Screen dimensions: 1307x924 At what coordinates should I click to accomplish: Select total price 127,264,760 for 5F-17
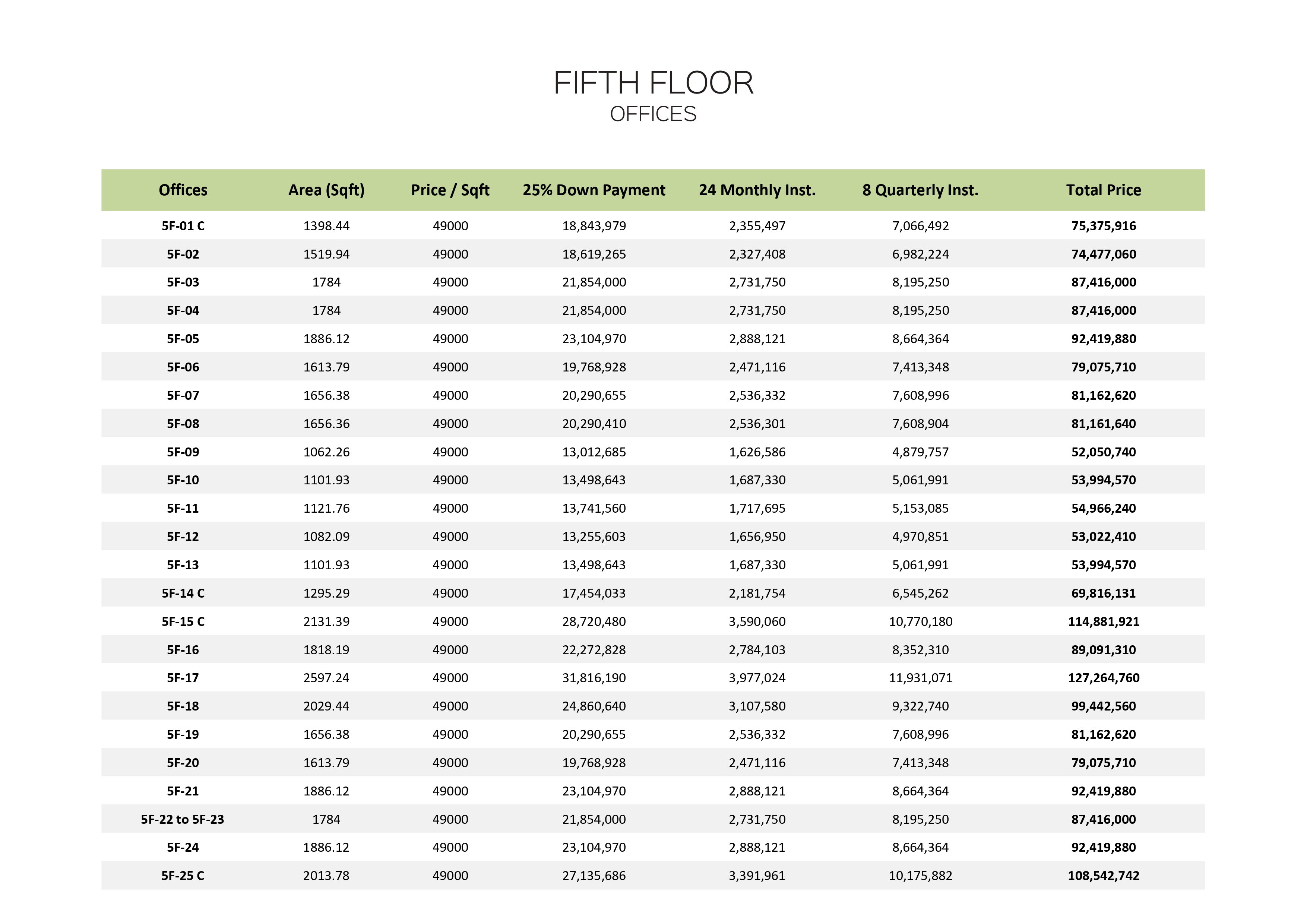1103,678
